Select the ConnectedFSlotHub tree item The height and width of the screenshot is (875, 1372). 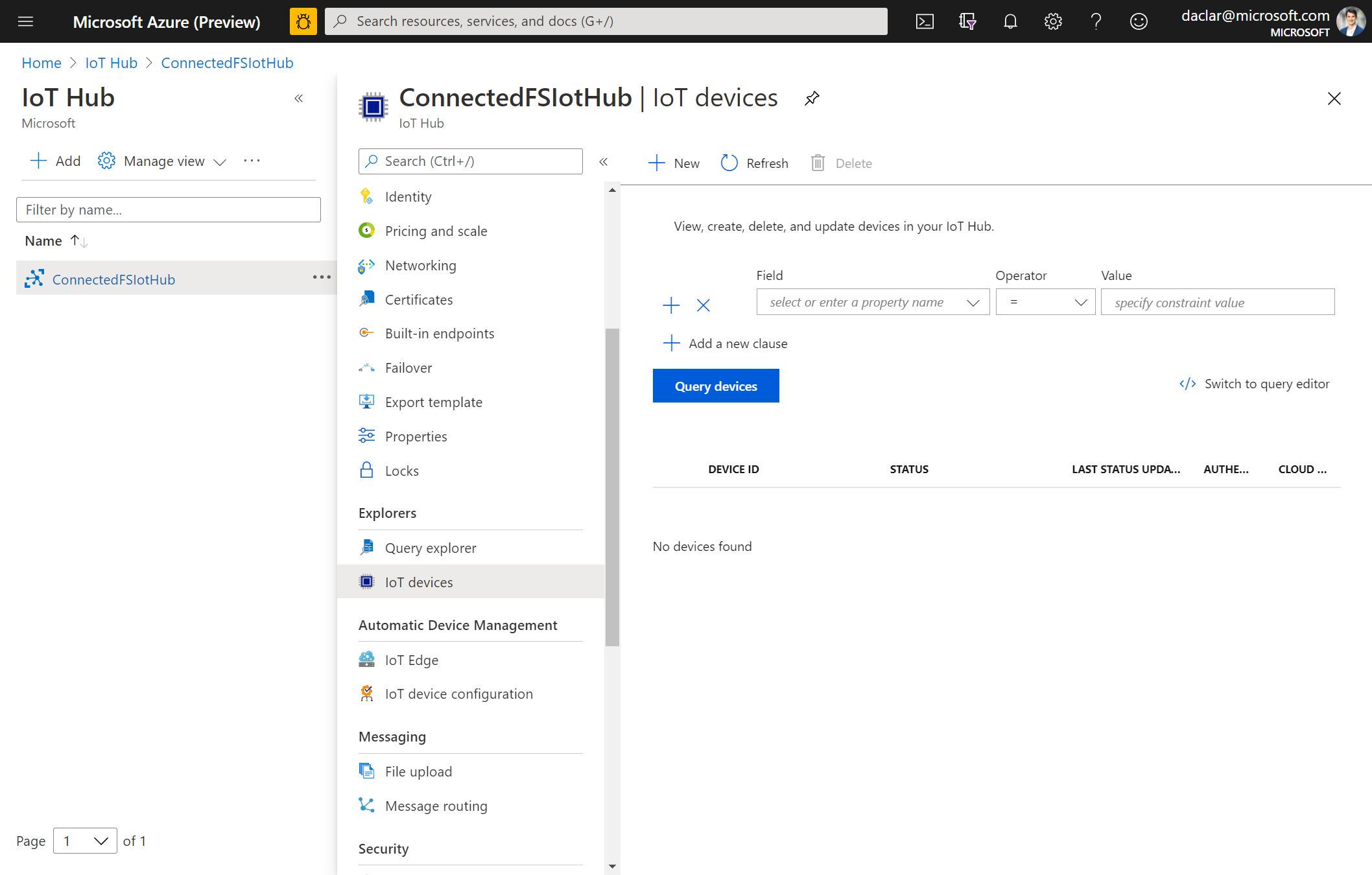[114, 279]
